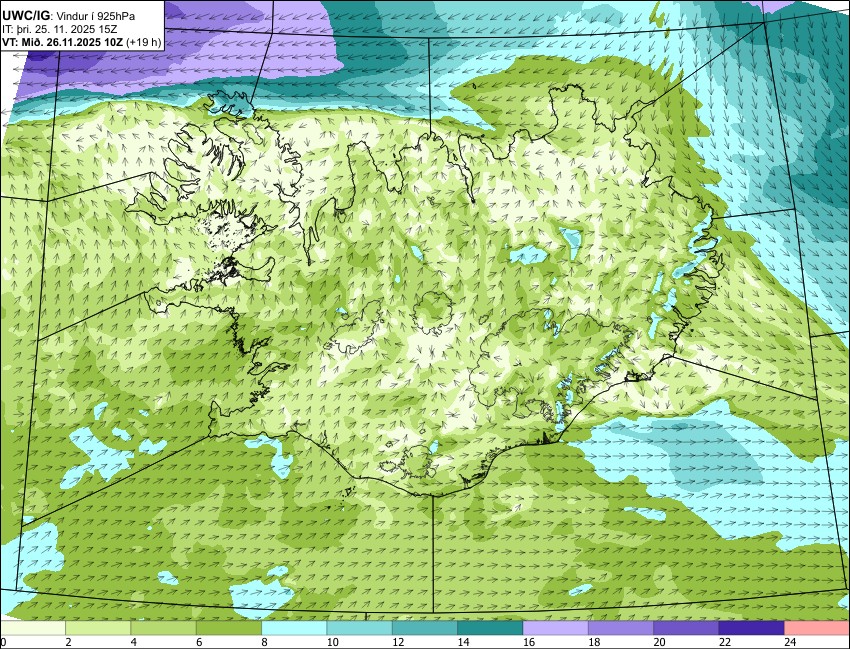
Task: Click the "IT: þri. 25. 11. 2025 15Z" line
Action: pyautogui.click(x=60, y=29)
